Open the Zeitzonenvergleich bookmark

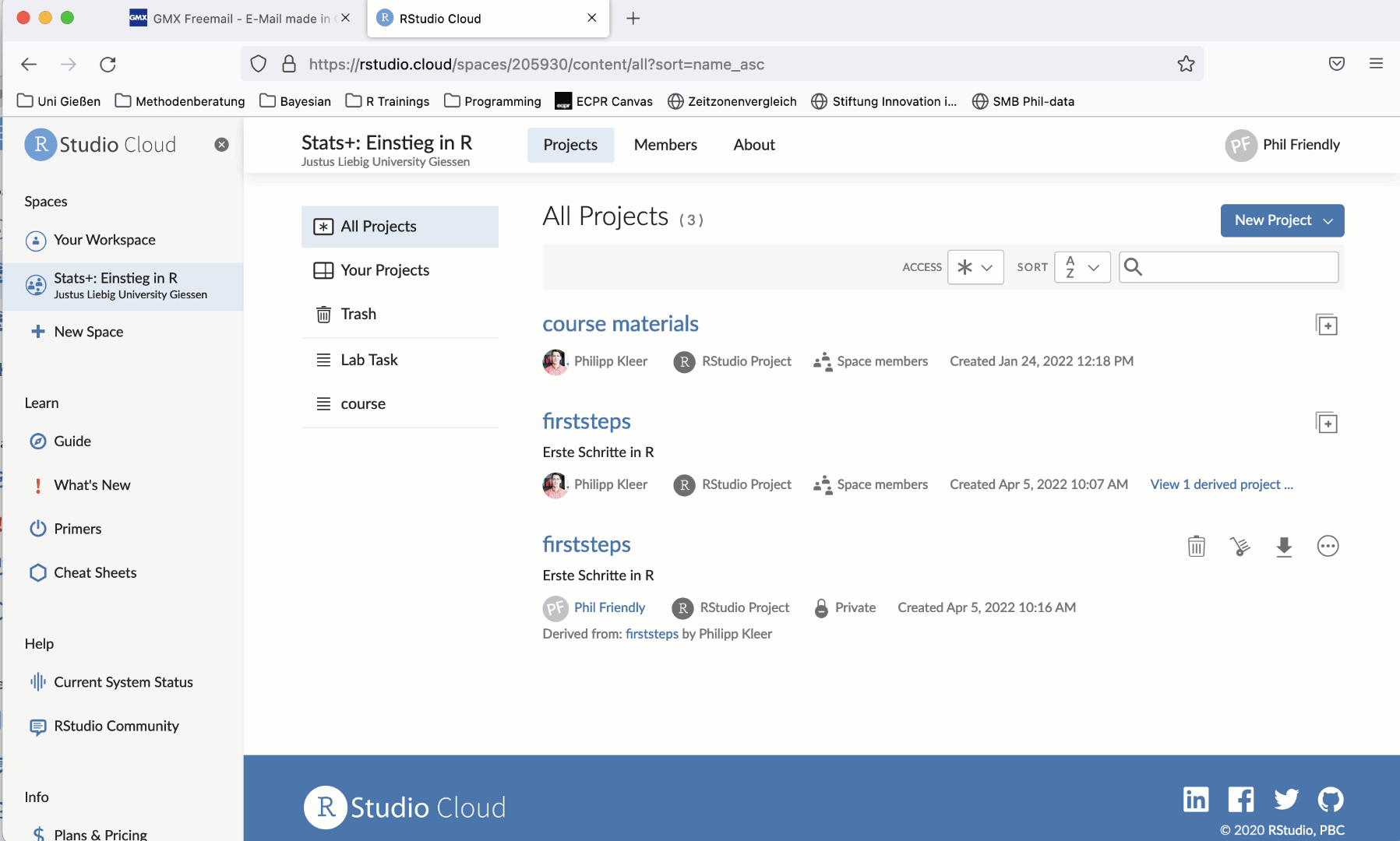pos(732,101)
